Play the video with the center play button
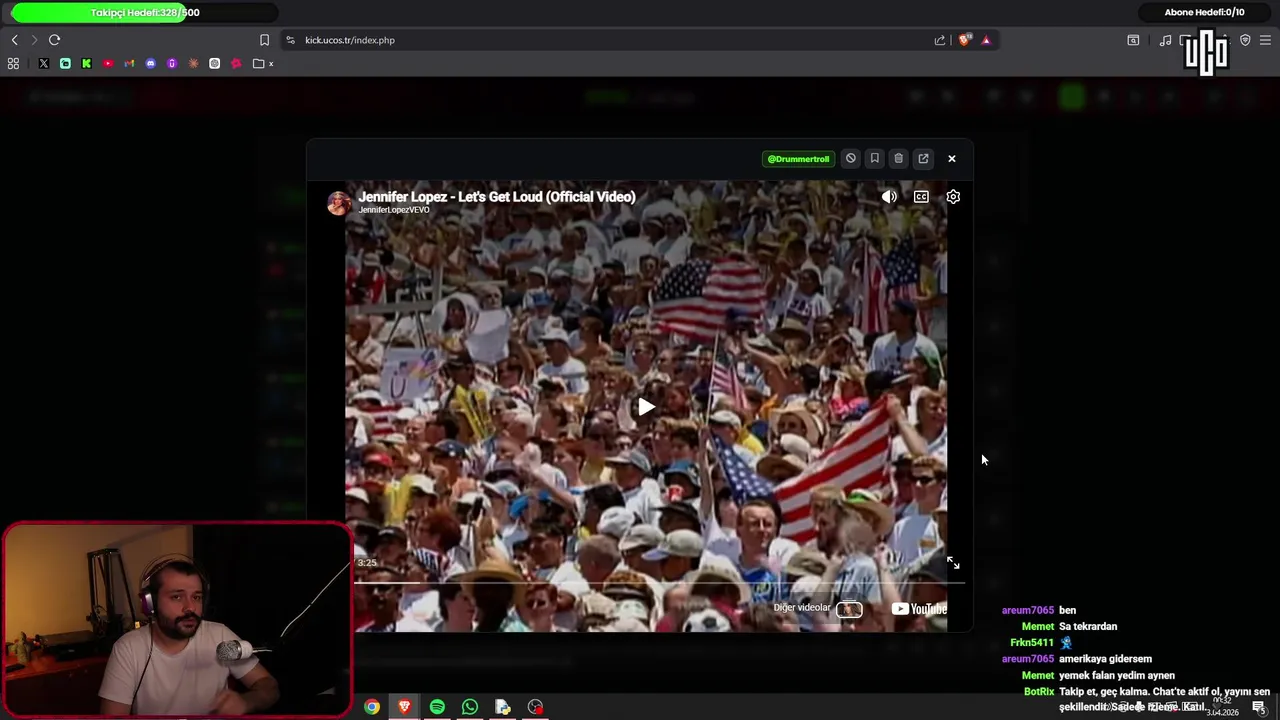Viewport: 1280px width, 720px height. coord(646,406)
